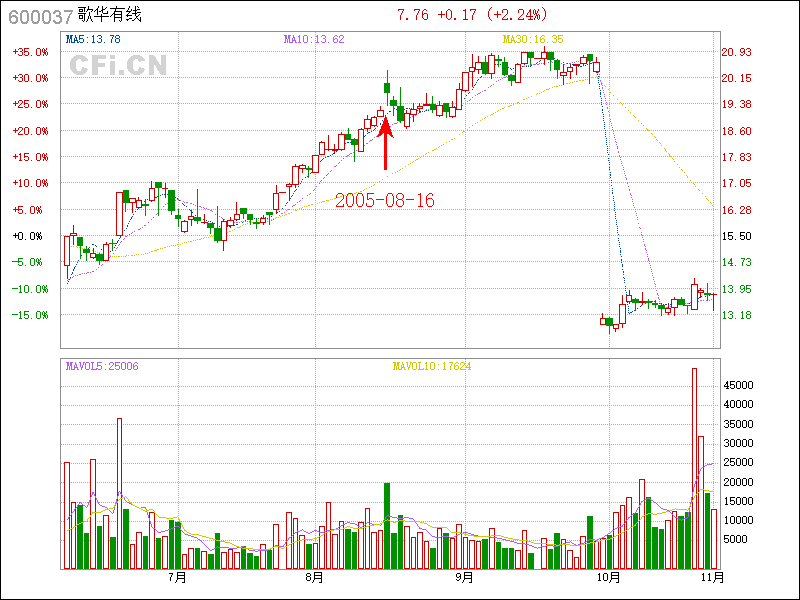
Task: Click the 35000 volume axis label
Action: [x=739, y=424]
